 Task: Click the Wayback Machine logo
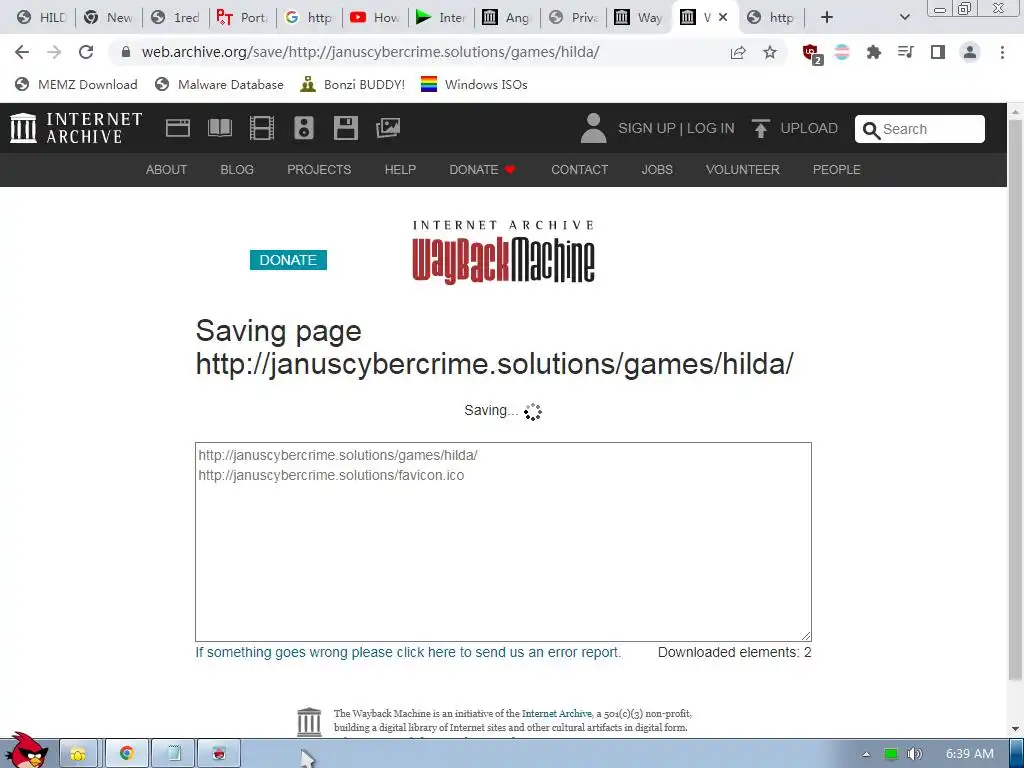click(x=503, y=252)
